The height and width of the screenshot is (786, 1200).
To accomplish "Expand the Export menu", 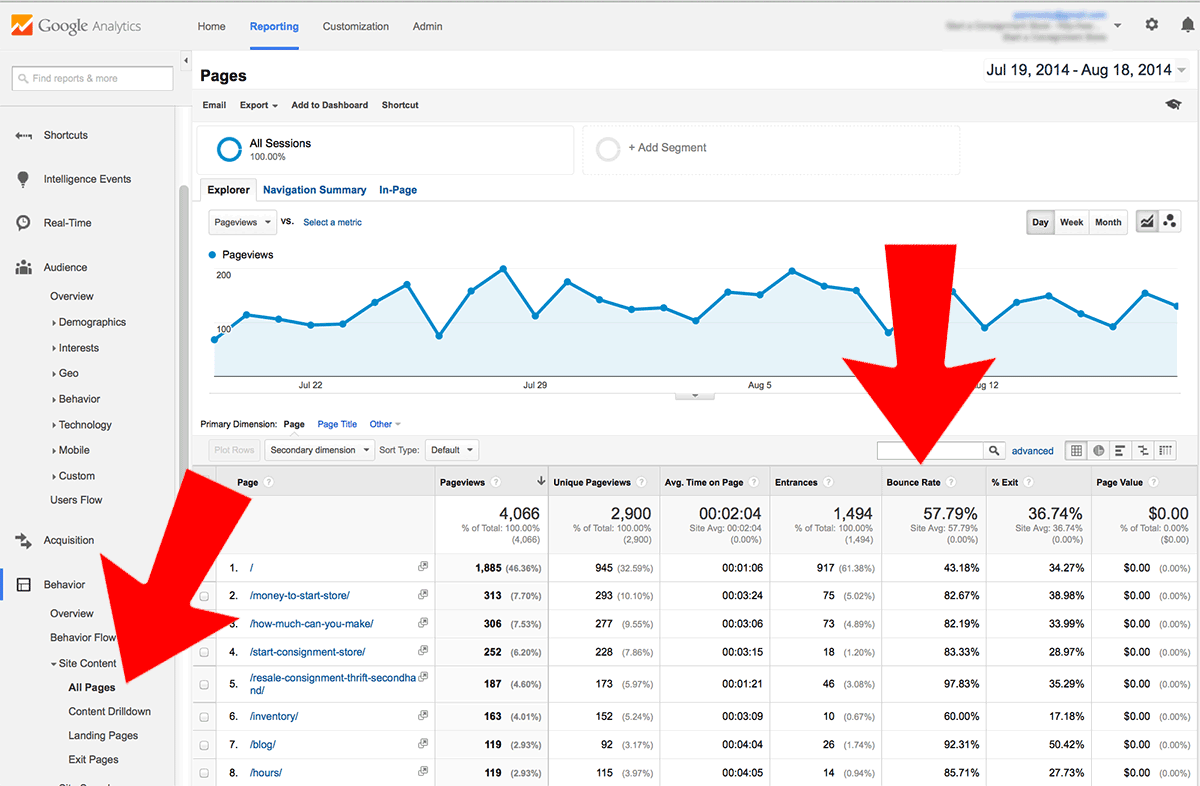I will [258, 105].
